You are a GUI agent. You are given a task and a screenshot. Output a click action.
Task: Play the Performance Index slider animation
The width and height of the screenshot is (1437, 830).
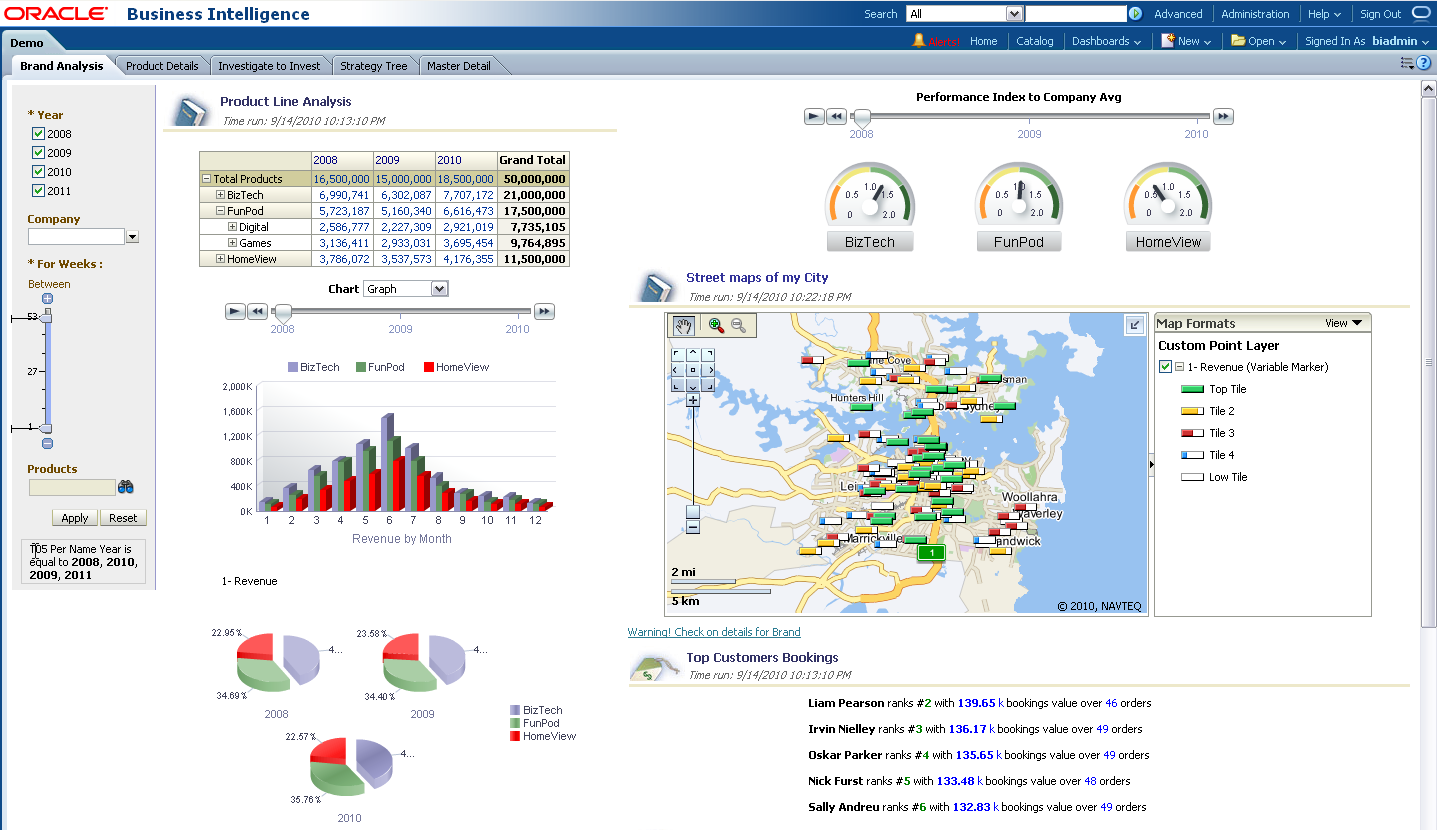[814, 117]
